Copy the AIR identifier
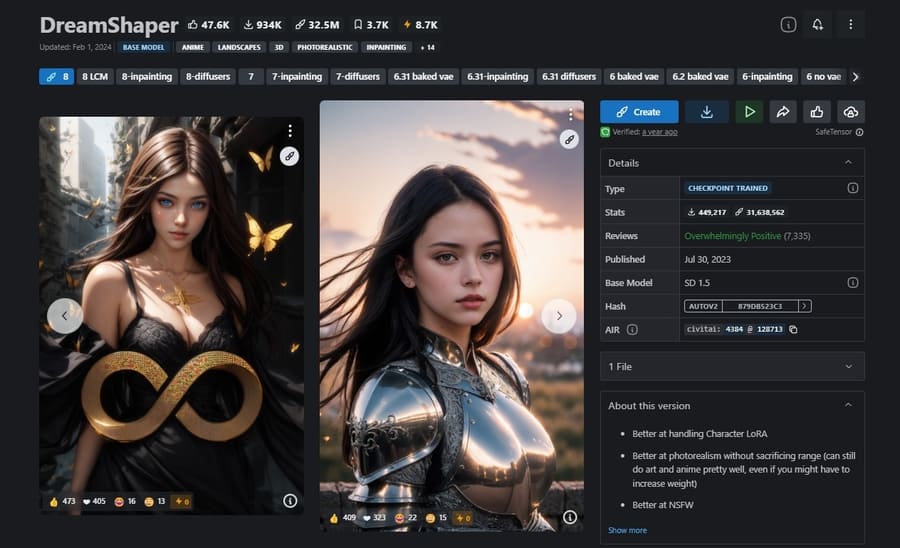This screenshot has height=548, width=900. pos(793,329)
